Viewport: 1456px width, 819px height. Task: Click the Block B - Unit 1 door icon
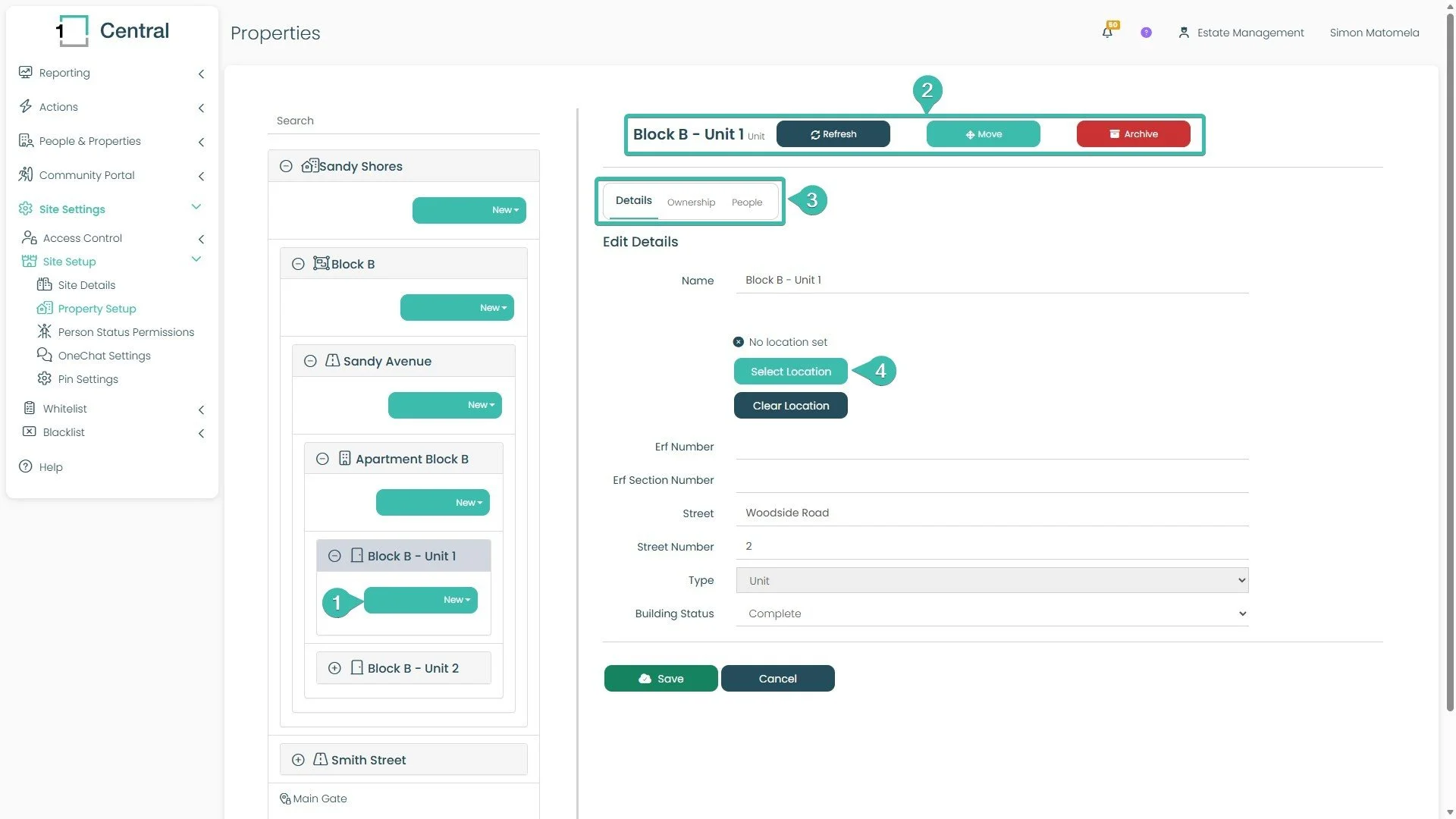(357, 555)
